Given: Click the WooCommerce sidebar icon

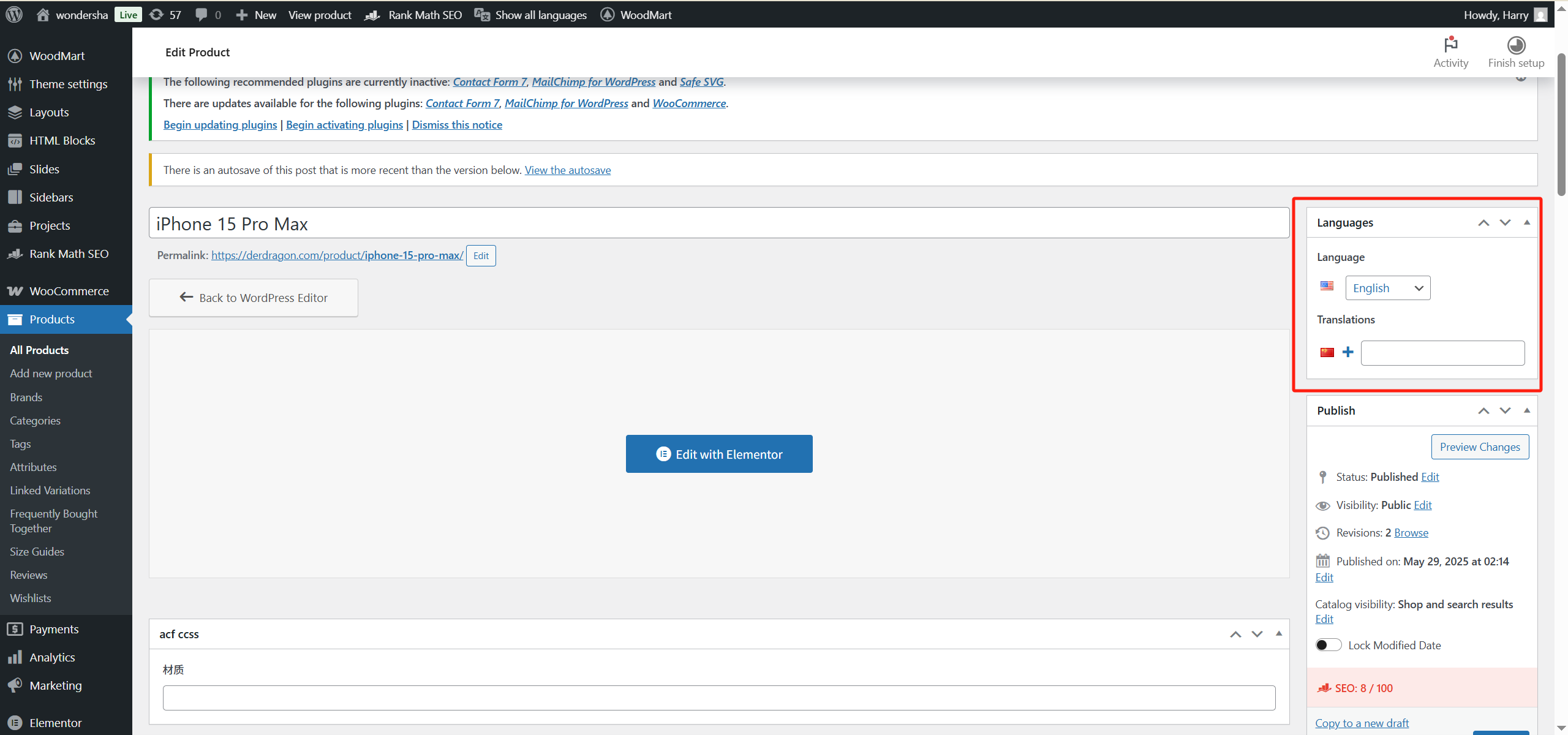Looking at the screenshot, I should (15, 290).
